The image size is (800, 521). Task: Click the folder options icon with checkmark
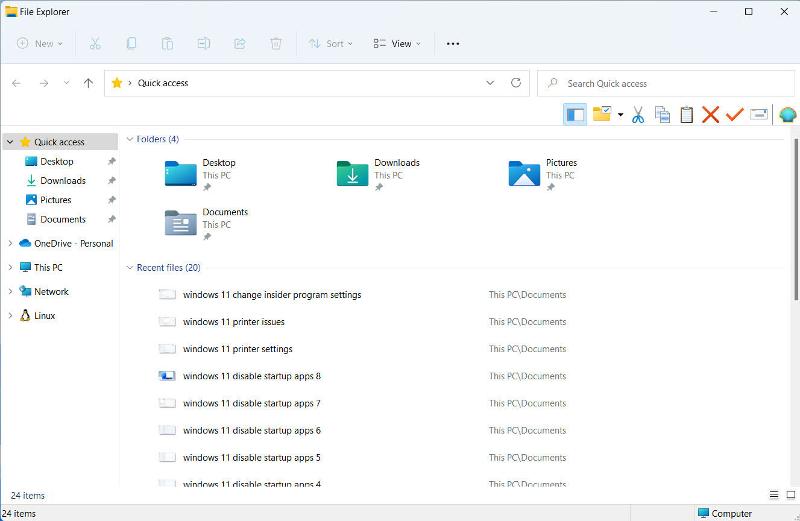tap(602, 114)
